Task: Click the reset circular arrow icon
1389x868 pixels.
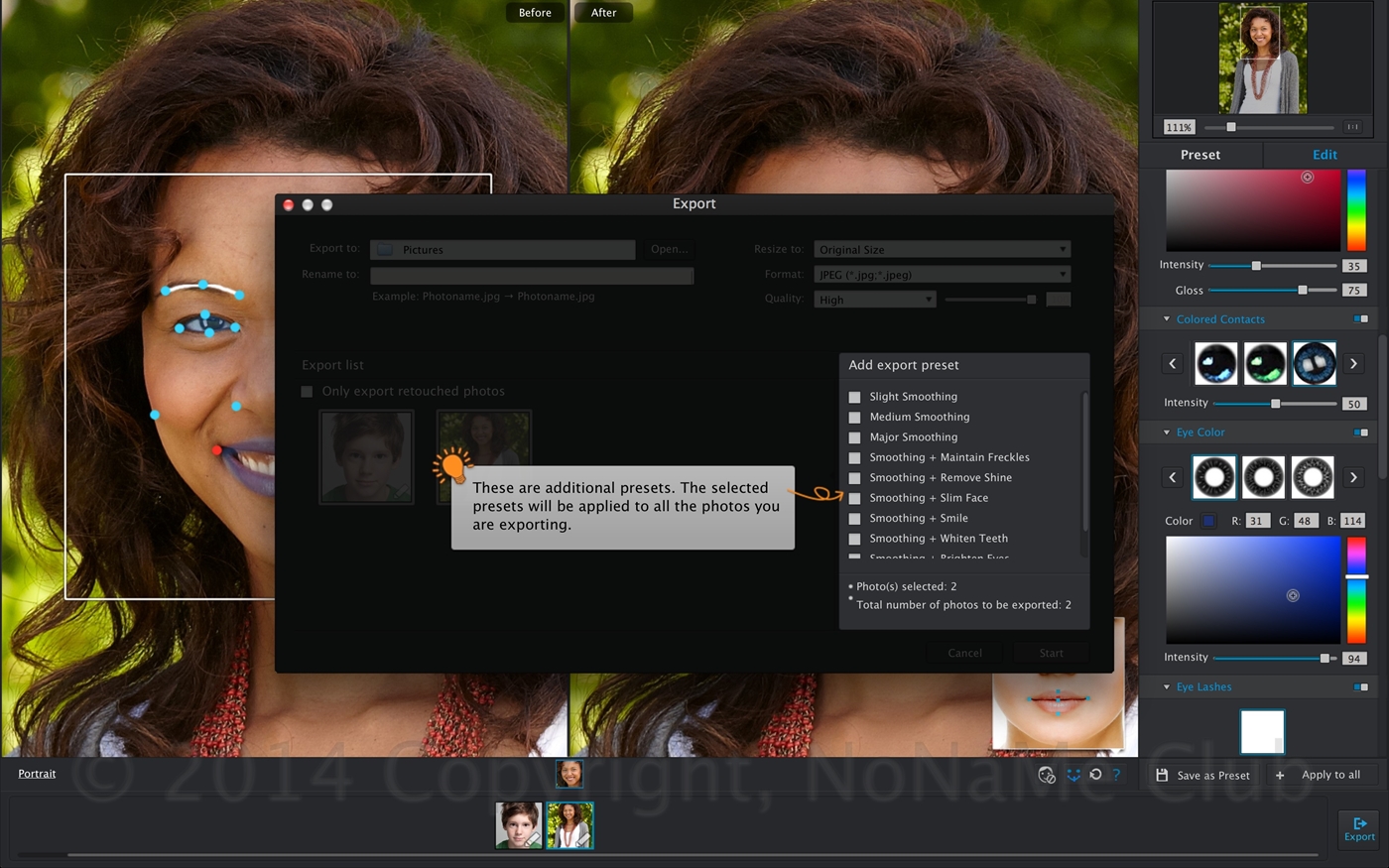Action: coord(1095,775)
